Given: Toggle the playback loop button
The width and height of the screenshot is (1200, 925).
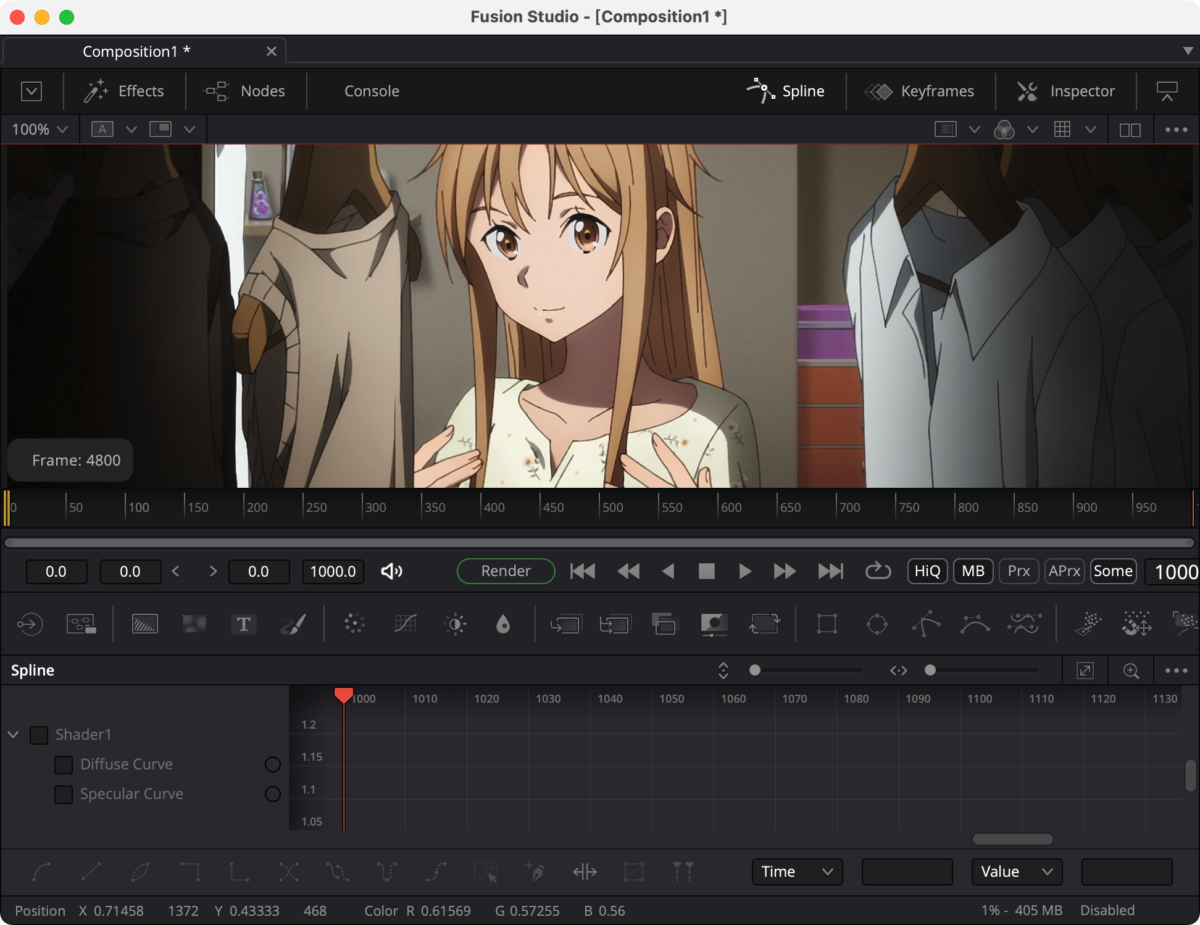Looking at the screenshot, I should pyautogui.click(x=878, y=571).
